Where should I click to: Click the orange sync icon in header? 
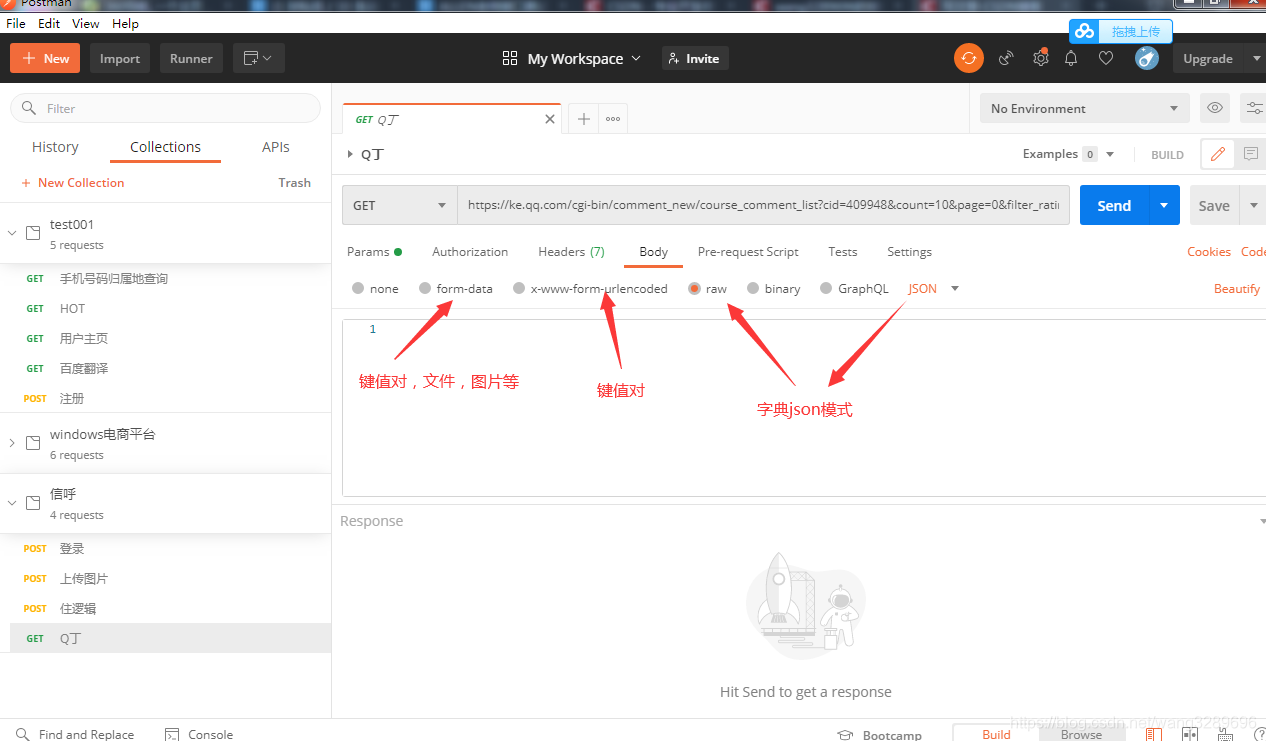(x=968, y=58)
